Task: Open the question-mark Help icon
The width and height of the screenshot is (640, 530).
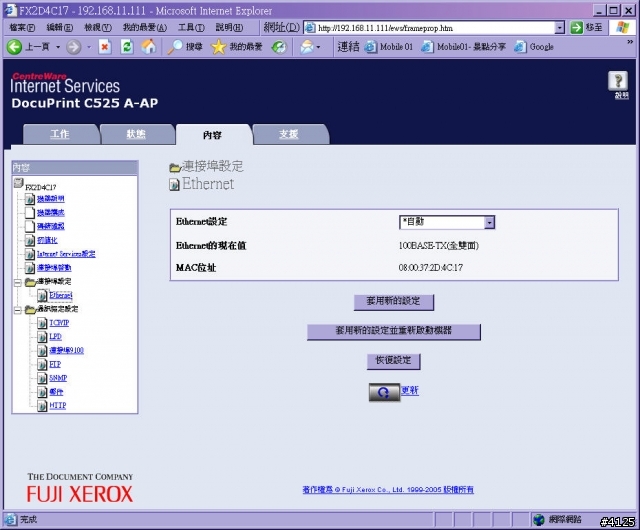Action: (618, 81)
